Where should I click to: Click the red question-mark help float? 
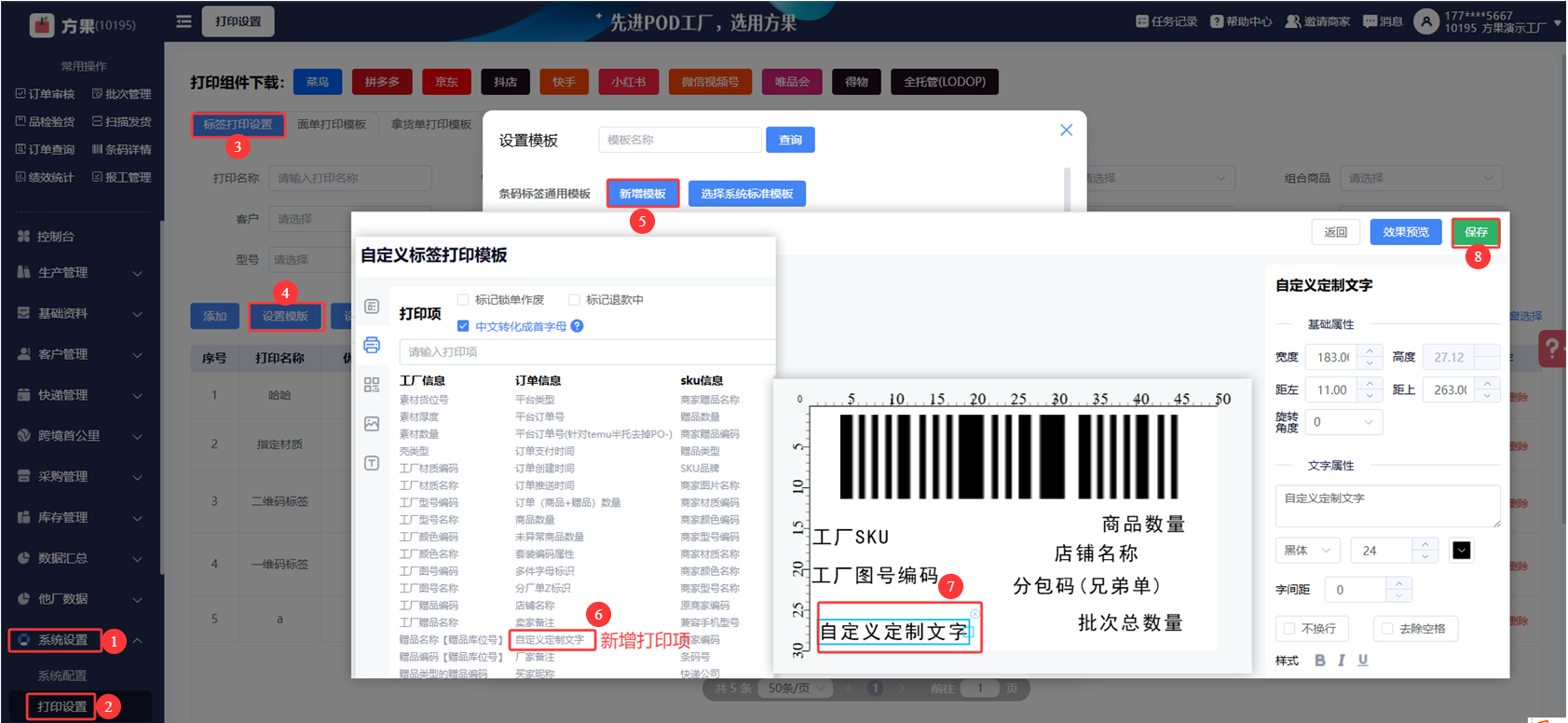coord(1552,349)
